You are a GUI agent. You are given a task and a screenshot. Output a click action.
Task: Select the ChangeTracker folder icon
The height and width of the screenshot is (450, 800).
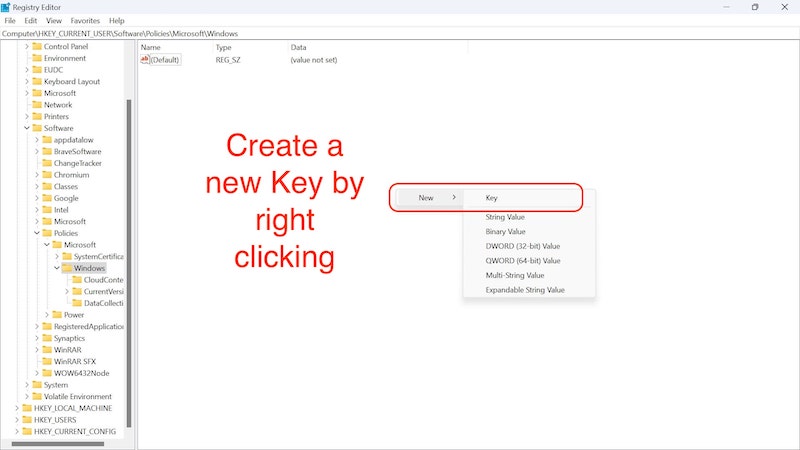click(x=47, y=163)
